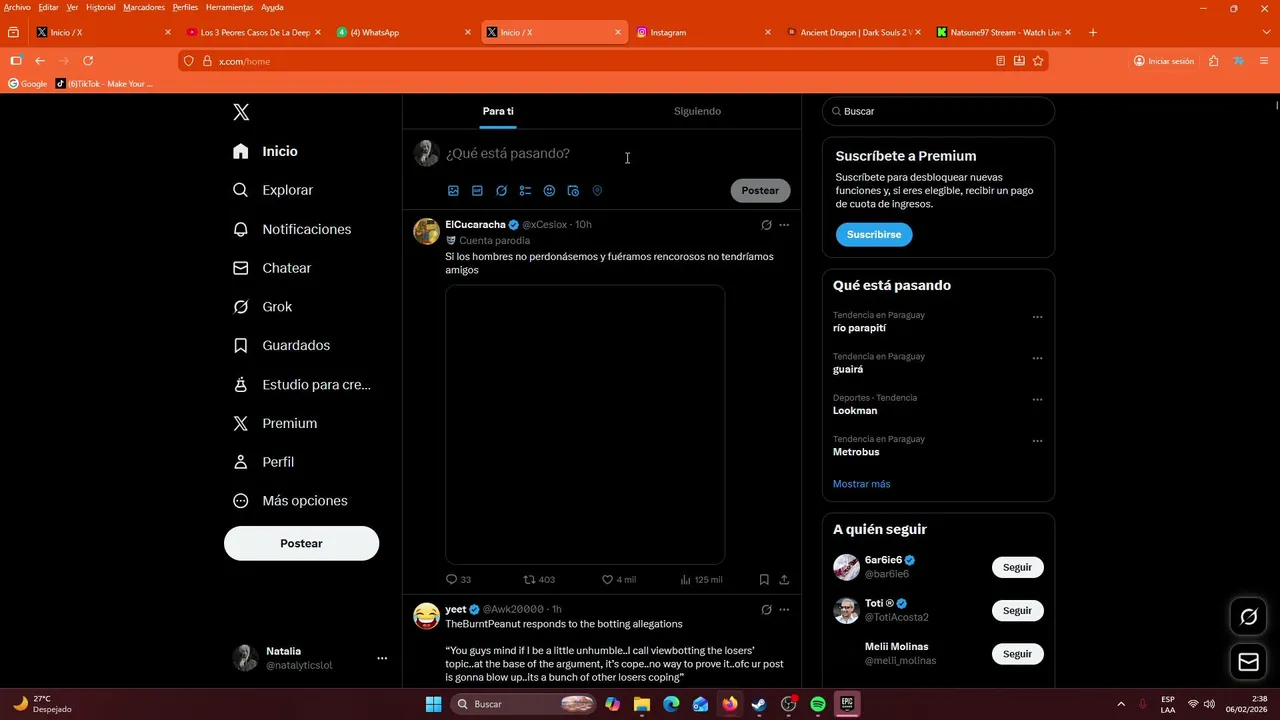Viewport: 1280px width, 720px height.
Task: Open options for río parapití trend
Action: pos(1037,317)
